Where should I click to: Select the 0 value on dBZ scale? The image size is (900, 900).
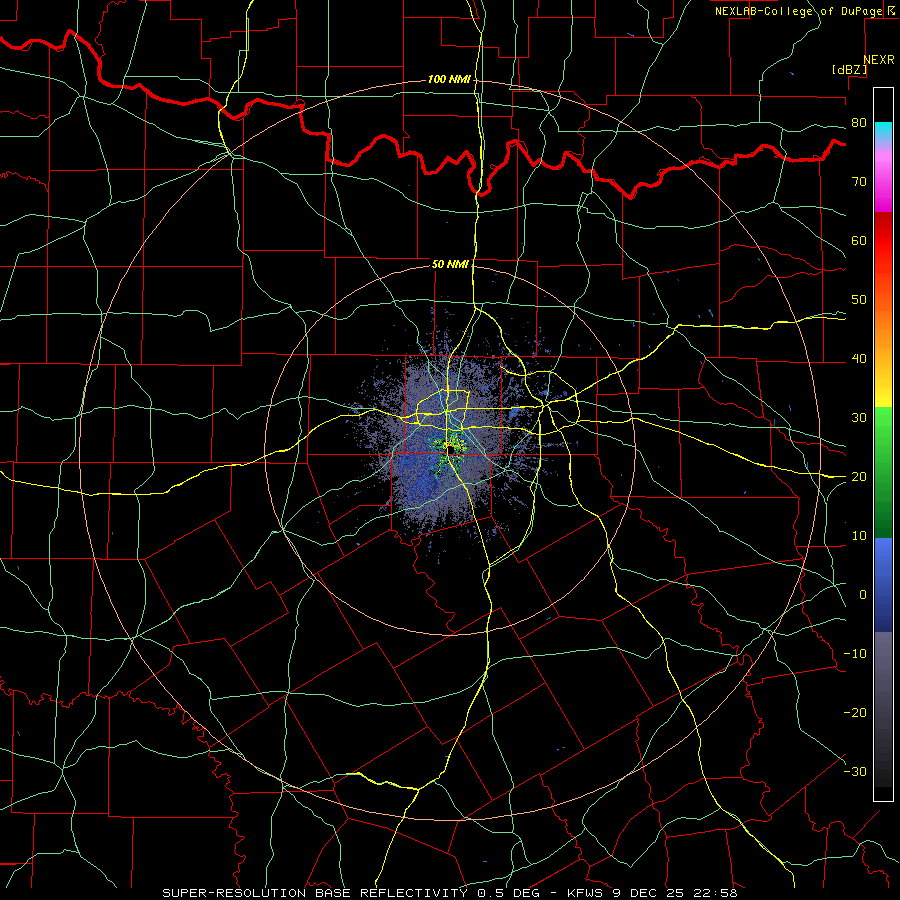point(863,595)
